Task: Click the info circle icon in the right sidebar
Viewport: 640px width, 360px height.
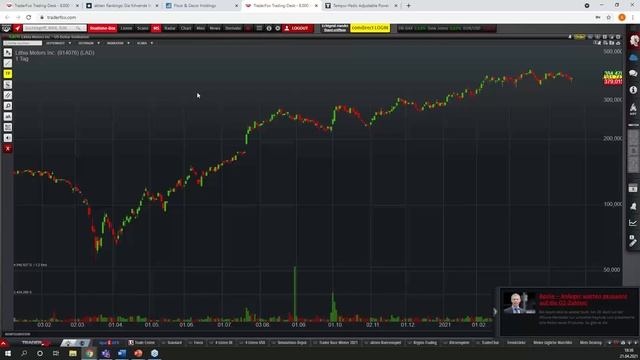Action: pos(633,90)
